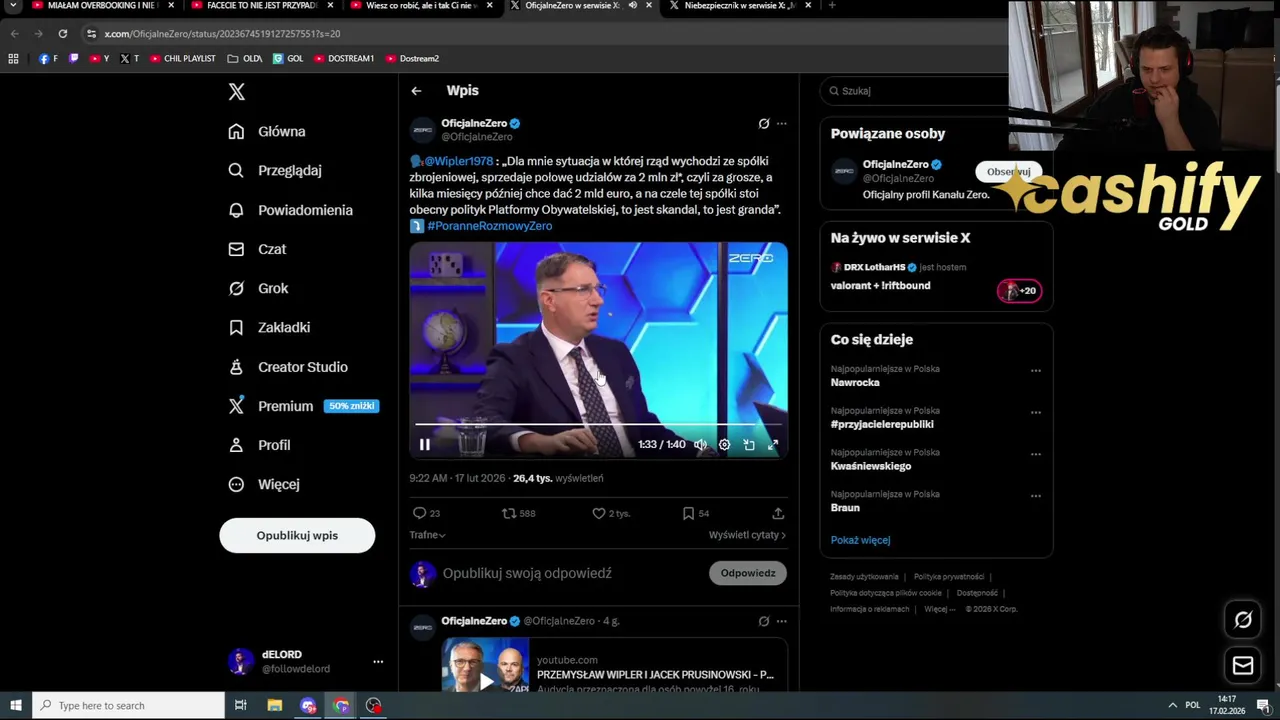The height and width of the screenshot is (720, 1280).
Task: Click the Odpowiedz button
Action: pos(748,573)
